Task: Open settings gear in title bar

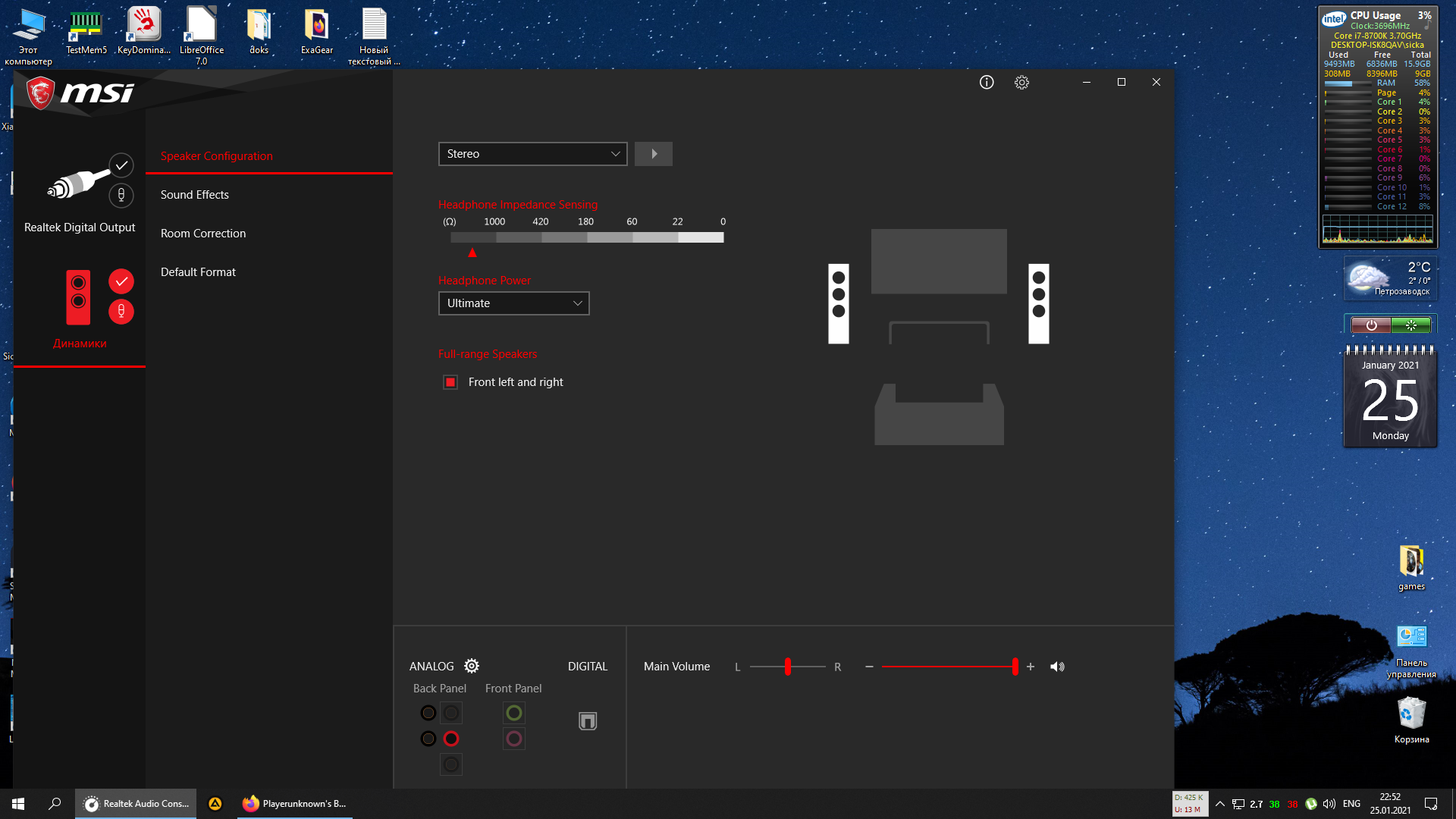Action: pyautogui.click(x=1021, y=83)
